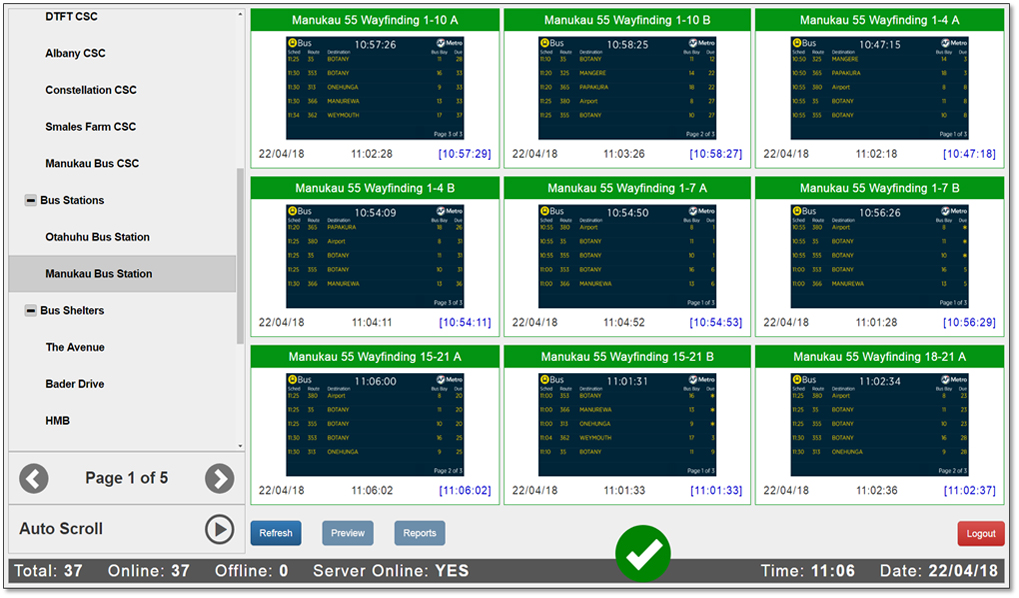Open Albany CSC from the list
The width and height of the screenshot is (1019, 598).
[75, 54]
